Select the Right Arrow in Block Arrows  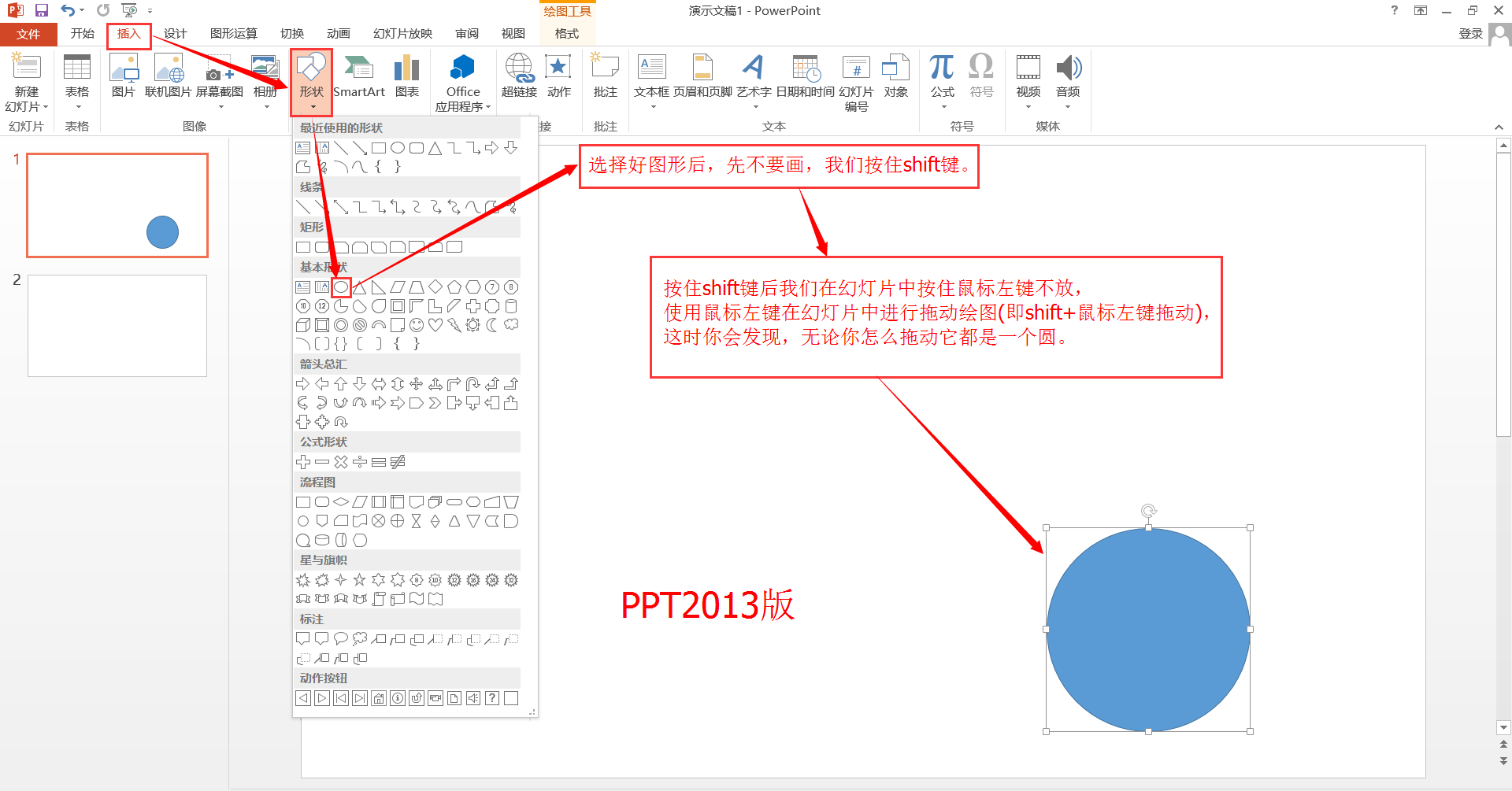coord(303,384)
